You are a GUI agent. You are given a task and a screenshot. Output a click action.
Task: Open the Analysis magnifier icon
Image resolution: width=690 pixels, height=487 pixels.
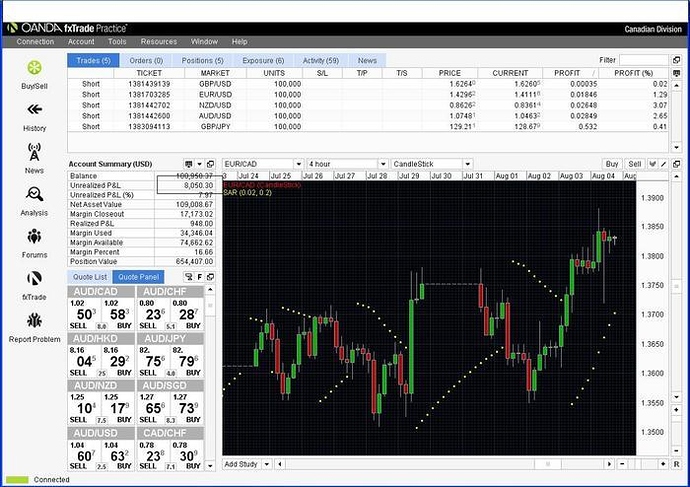34,194
